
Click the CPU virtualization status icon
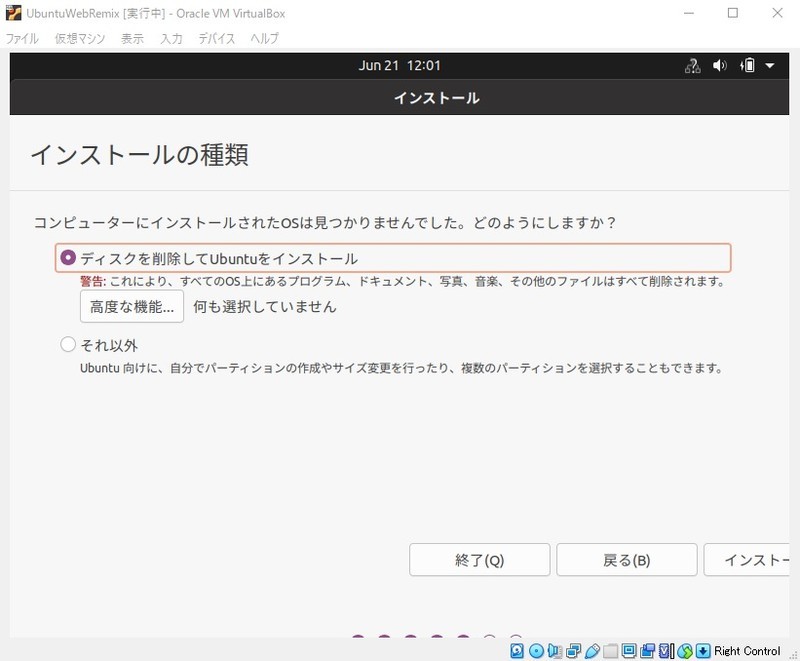(x=666, y=651)
